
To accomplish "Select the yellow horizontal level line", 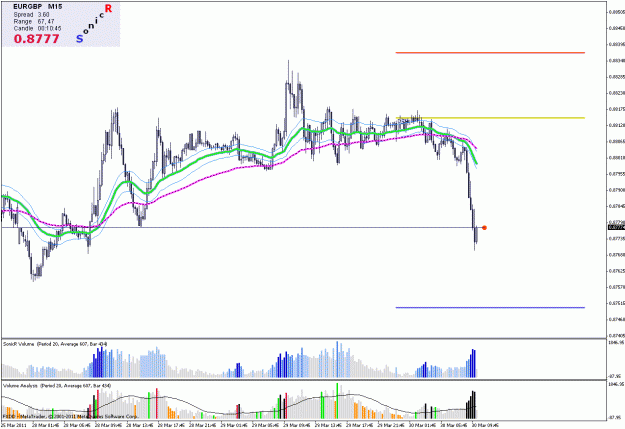I will 490,118.
